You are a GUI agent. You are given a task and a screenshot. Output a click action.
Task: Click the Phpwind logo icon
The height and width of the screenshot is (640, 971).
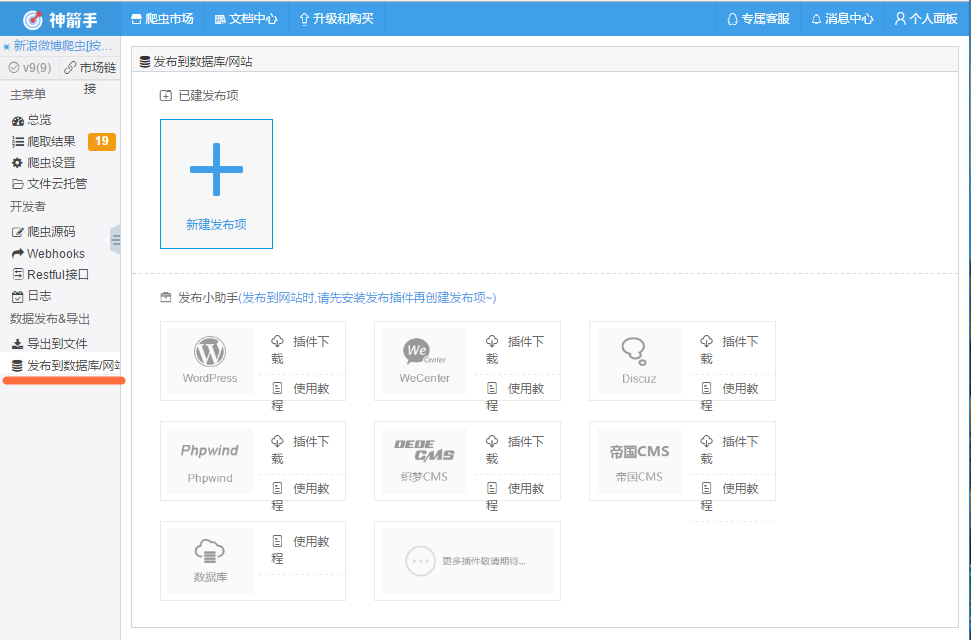[x=210, y=451]
